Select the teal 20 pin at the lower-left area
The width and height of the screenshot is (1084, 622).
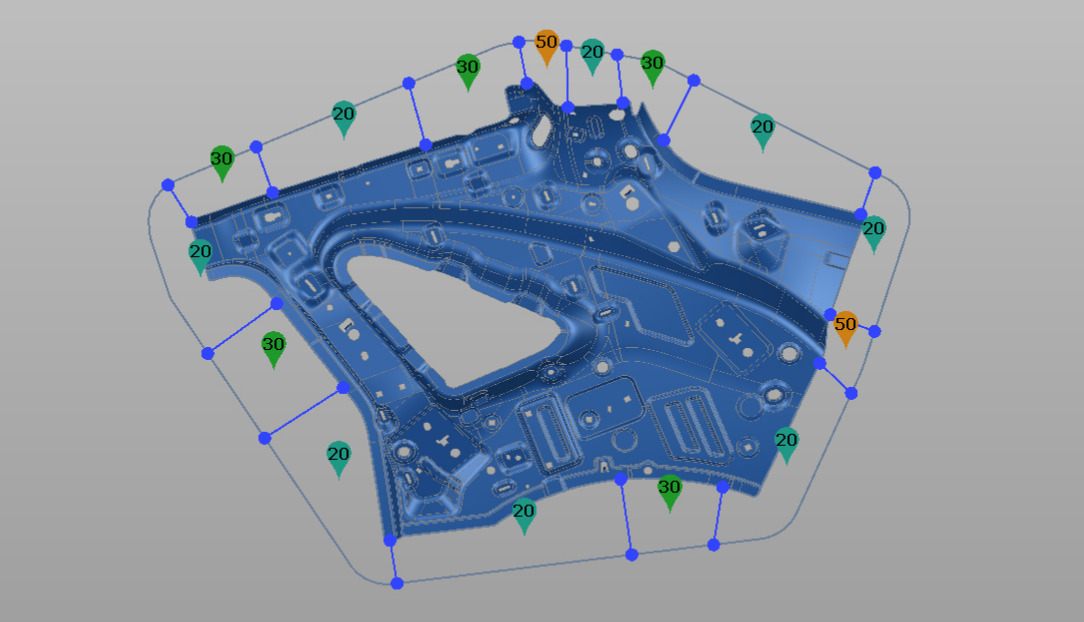[x=339, y=456]
